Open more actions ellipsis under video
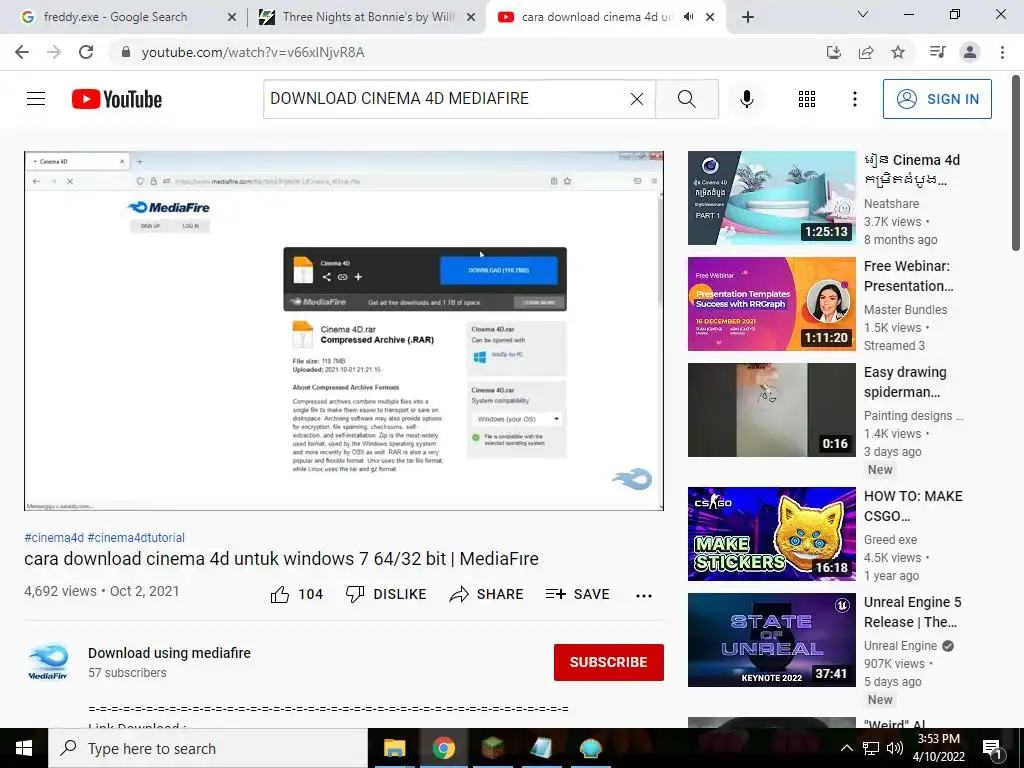Screen dimensions: 1024x768 coord(644,595)
